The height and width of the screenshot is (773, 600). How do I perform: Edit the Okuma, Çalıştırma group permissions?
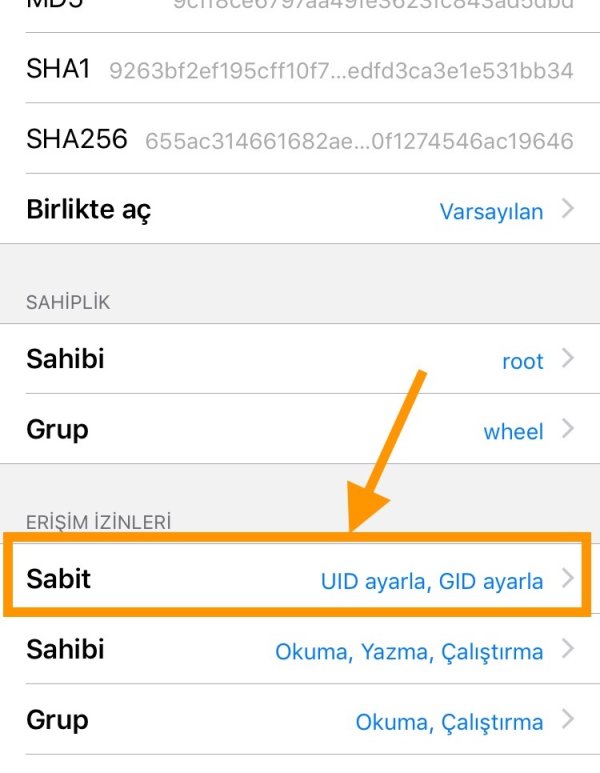pos(449,722)
